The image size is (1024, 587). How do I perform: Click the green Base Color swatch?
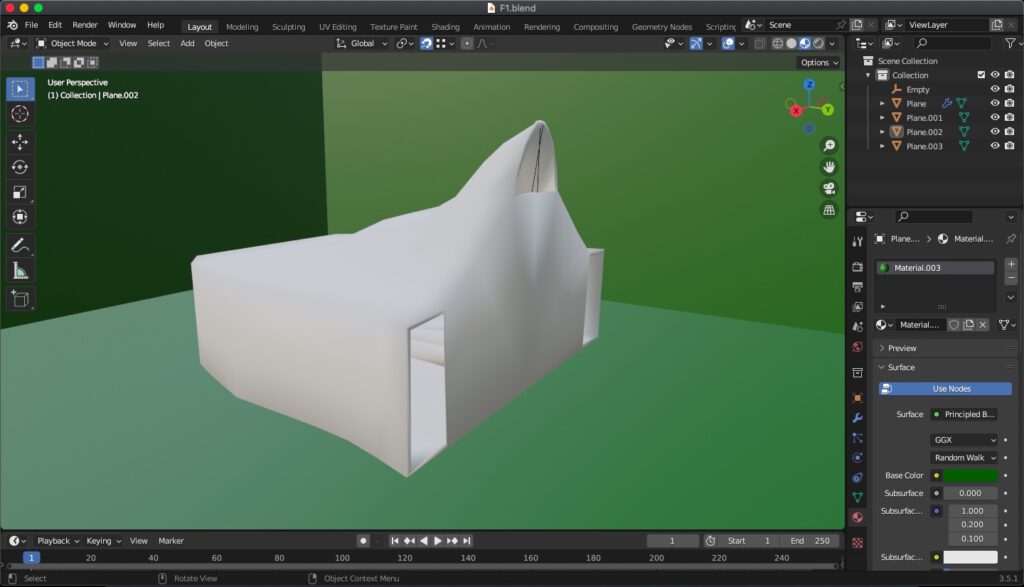coord(970,475)
